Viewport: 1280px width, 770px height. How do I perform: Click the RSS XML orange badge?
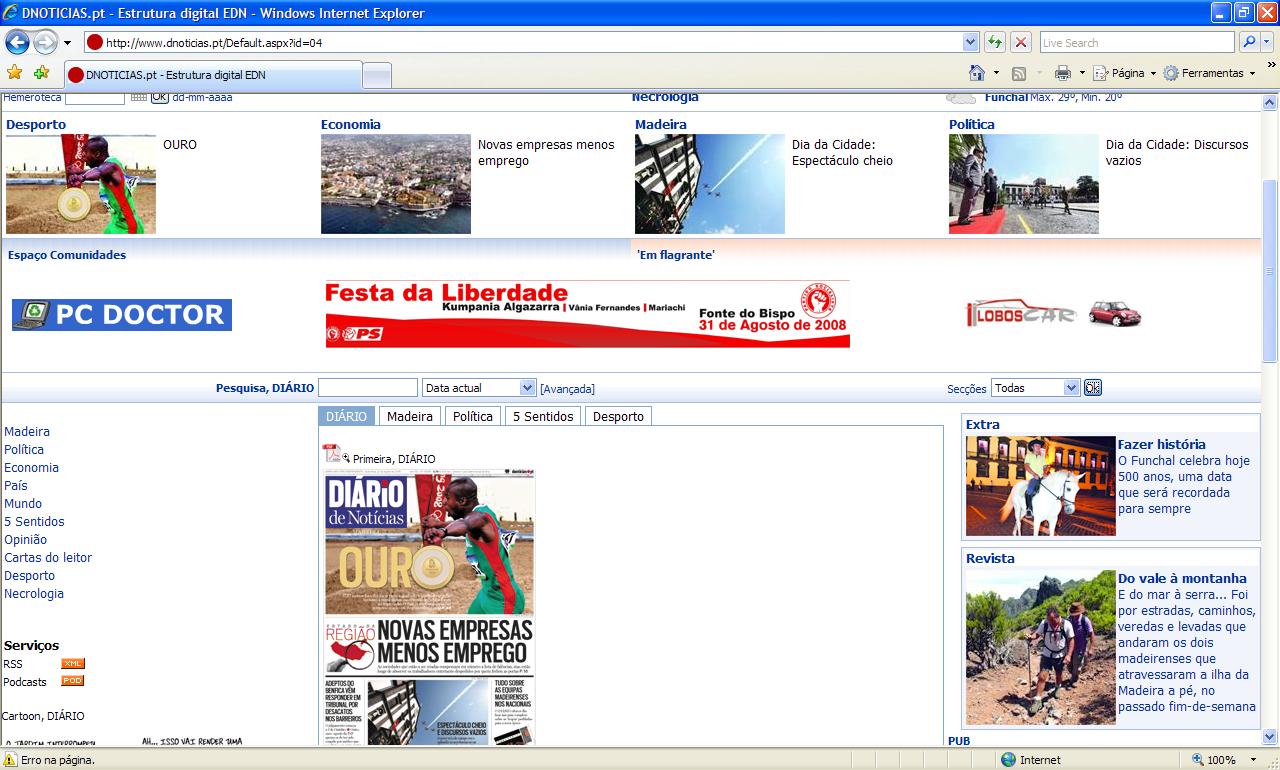tap(73, 664)
